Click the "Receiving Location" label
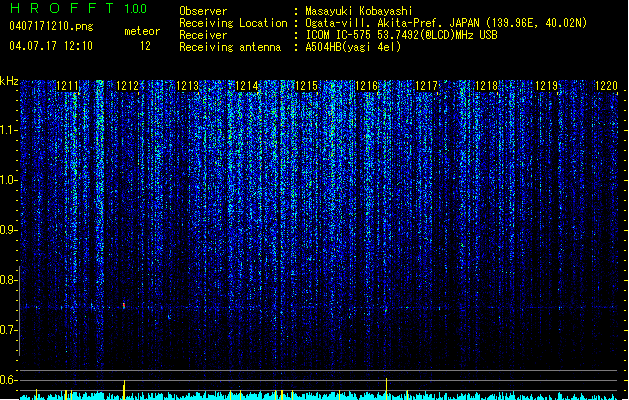Viewport: 629px width, 400px height. [233, 23]
